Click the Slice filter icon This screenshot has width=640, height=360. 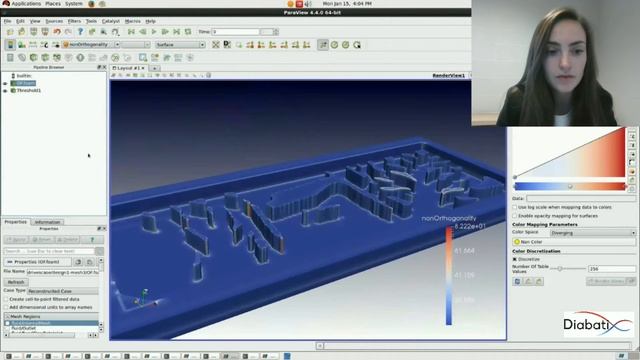tap(45, 58)
